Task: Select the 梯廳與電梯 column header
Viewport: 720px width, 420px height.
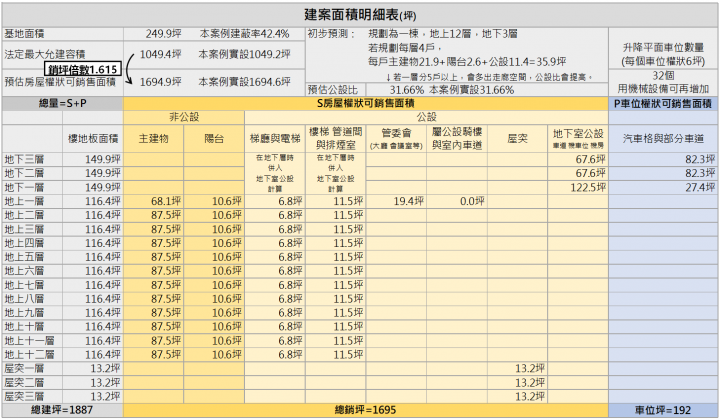Action: [x=275, y=139]
